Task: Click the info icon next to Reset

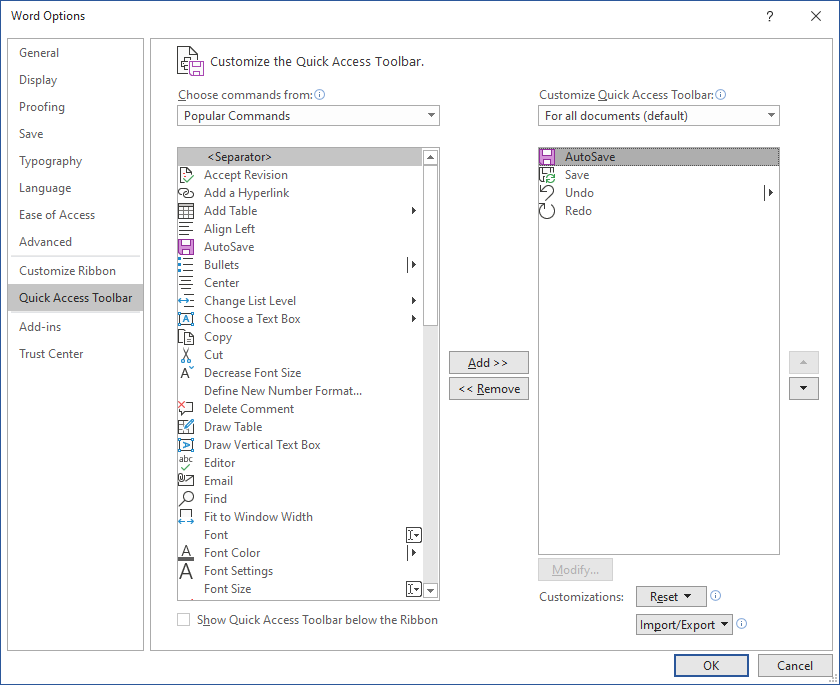Action: 716,596
